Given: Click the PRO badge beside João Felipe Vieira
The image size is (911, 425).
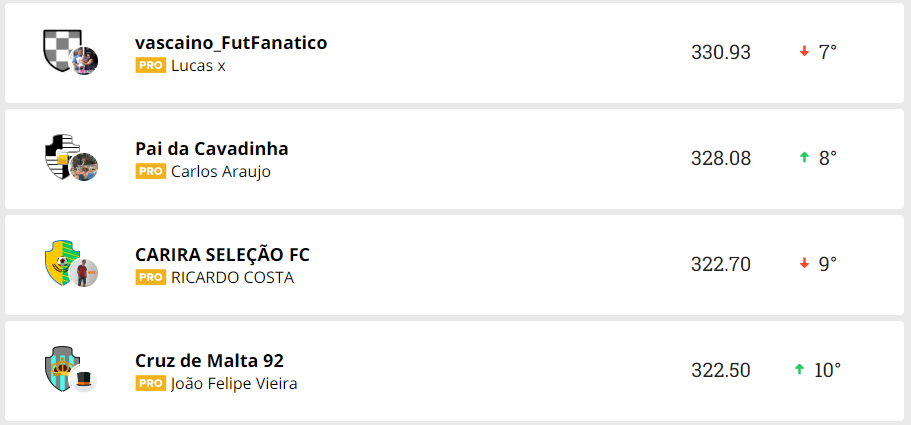Looking at the screenshot, I should pyautogui.click(x=150, y=383).
